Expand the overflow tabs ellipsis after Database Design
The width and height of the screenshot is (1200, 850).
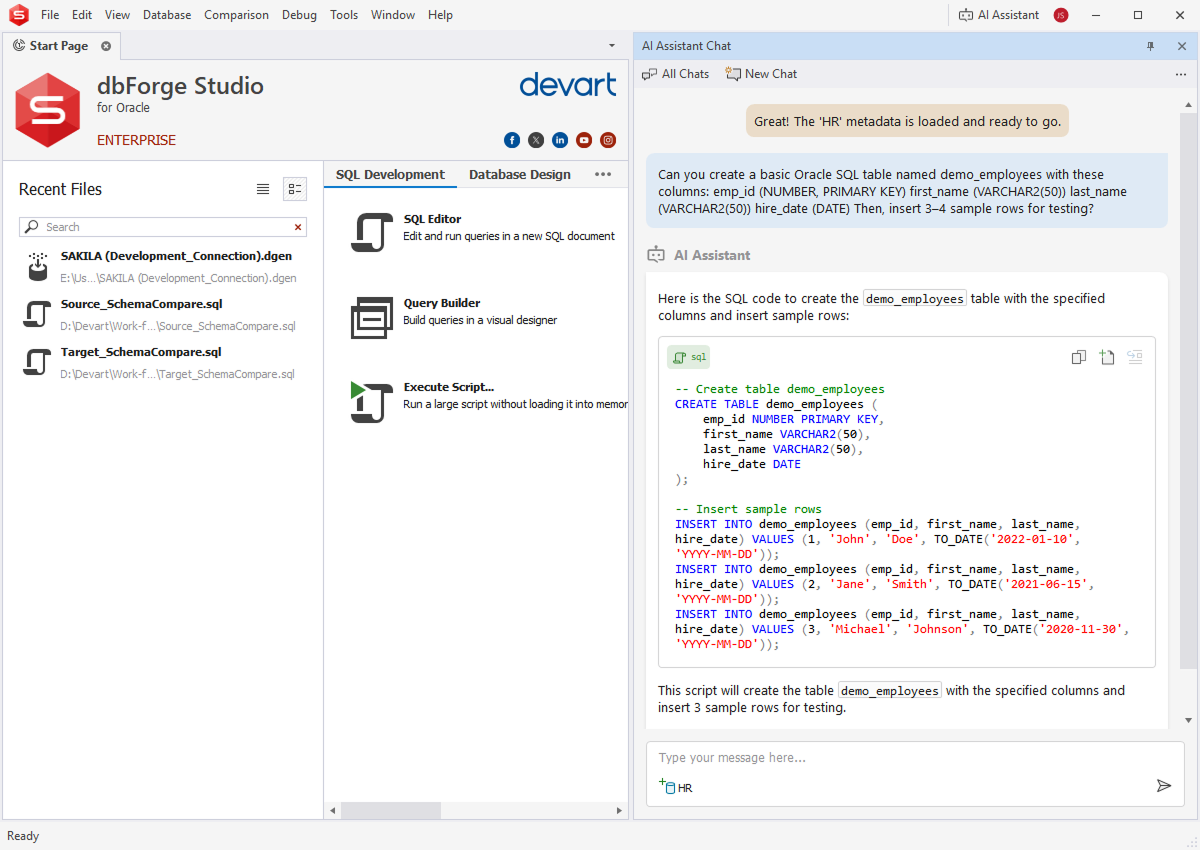point(602,174)
